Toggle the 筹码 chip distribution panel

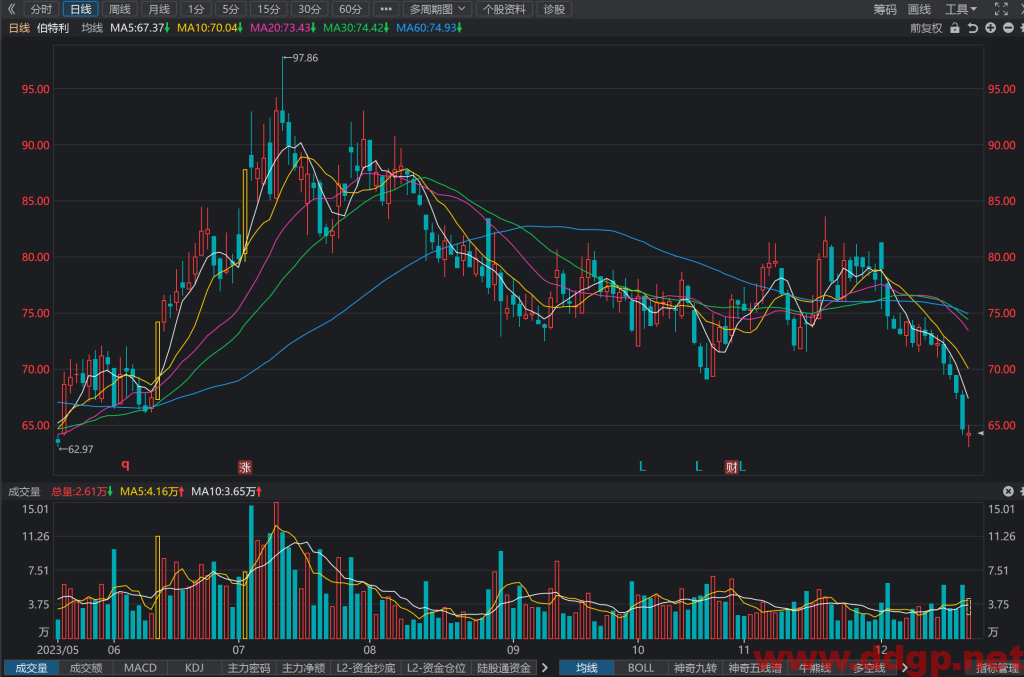[885, 9]
